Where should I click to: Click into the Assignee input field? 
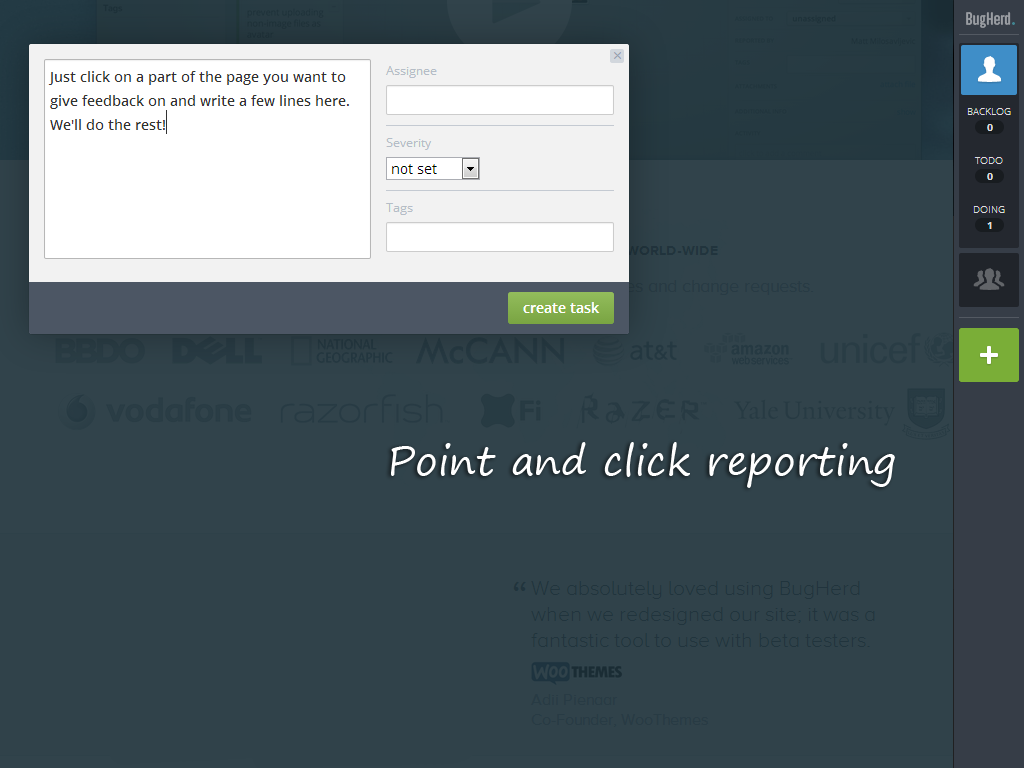tap(499, 100)
